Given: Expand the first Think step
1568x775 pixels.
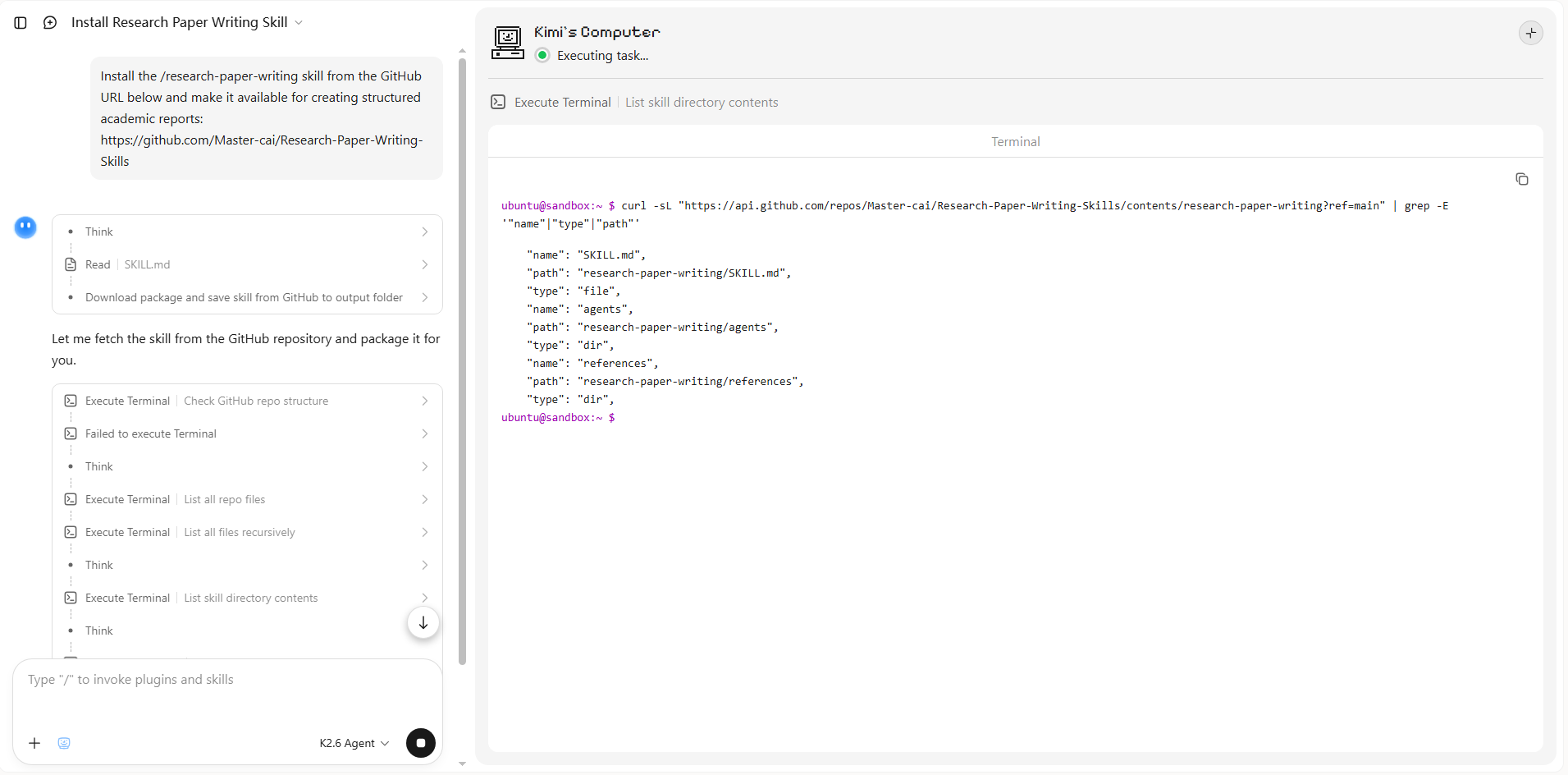Looking at the screenshot, I should coord(247,232).
